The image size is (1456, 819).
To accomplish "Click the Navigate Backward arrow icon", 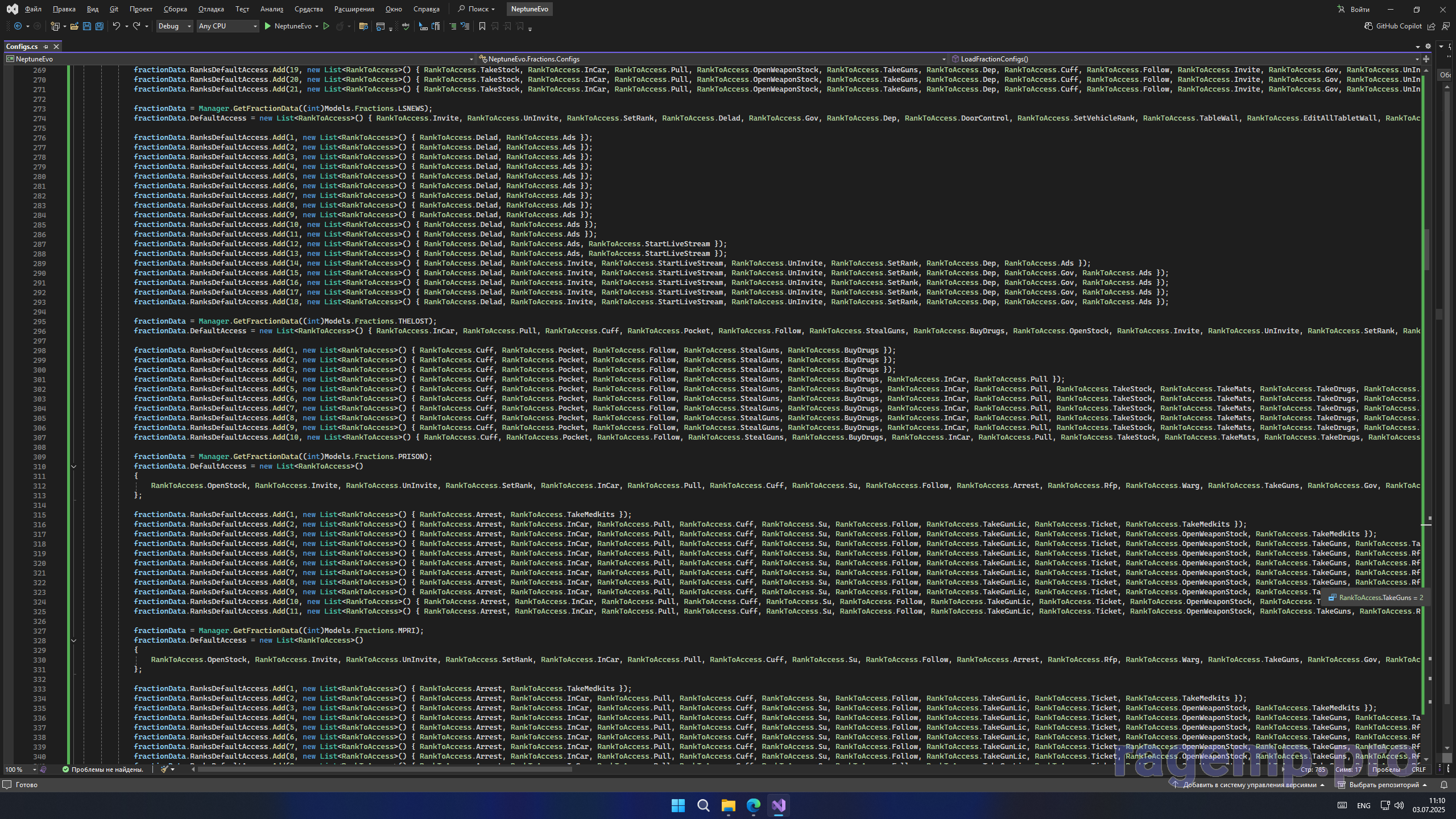I will [x=18, y=26].
